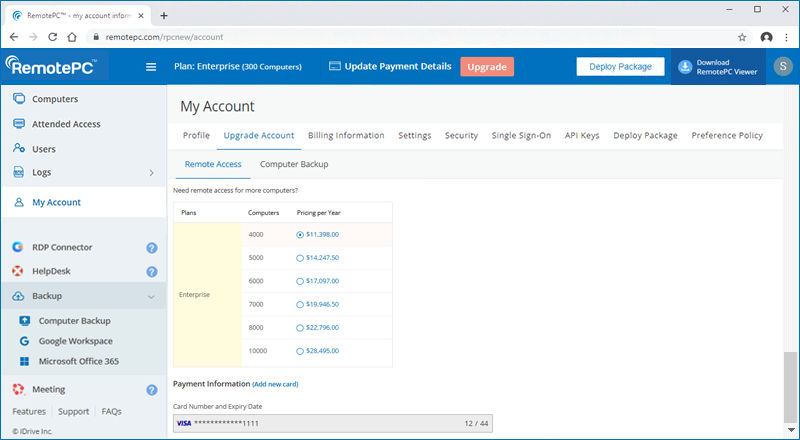Reload the page in browser

click(51, 37)
